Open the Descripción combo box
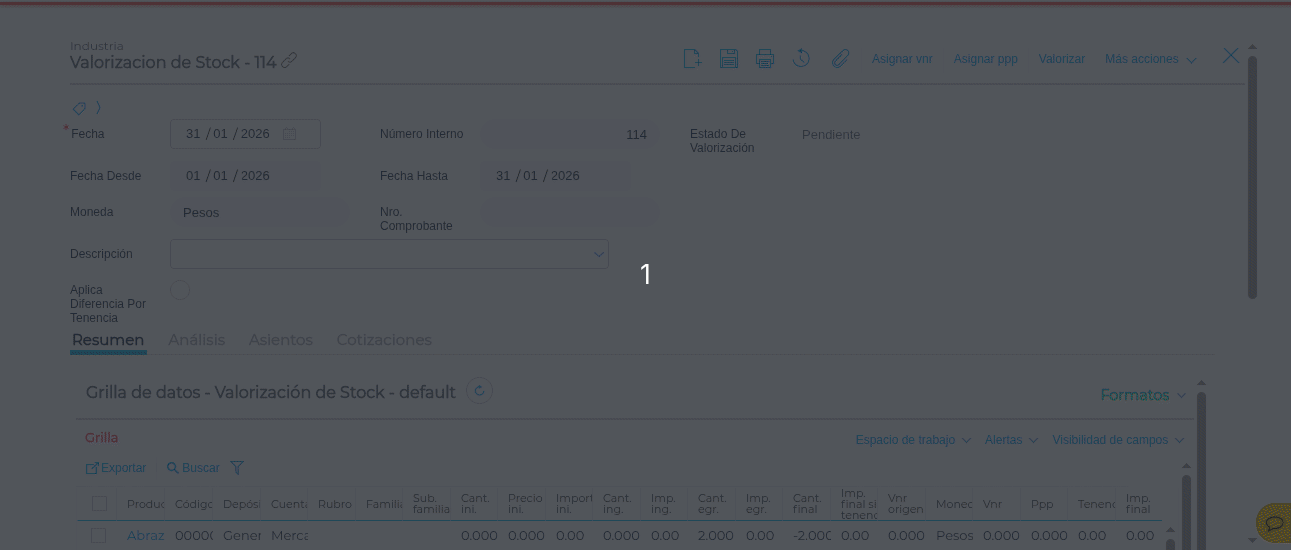 (389, 254)
